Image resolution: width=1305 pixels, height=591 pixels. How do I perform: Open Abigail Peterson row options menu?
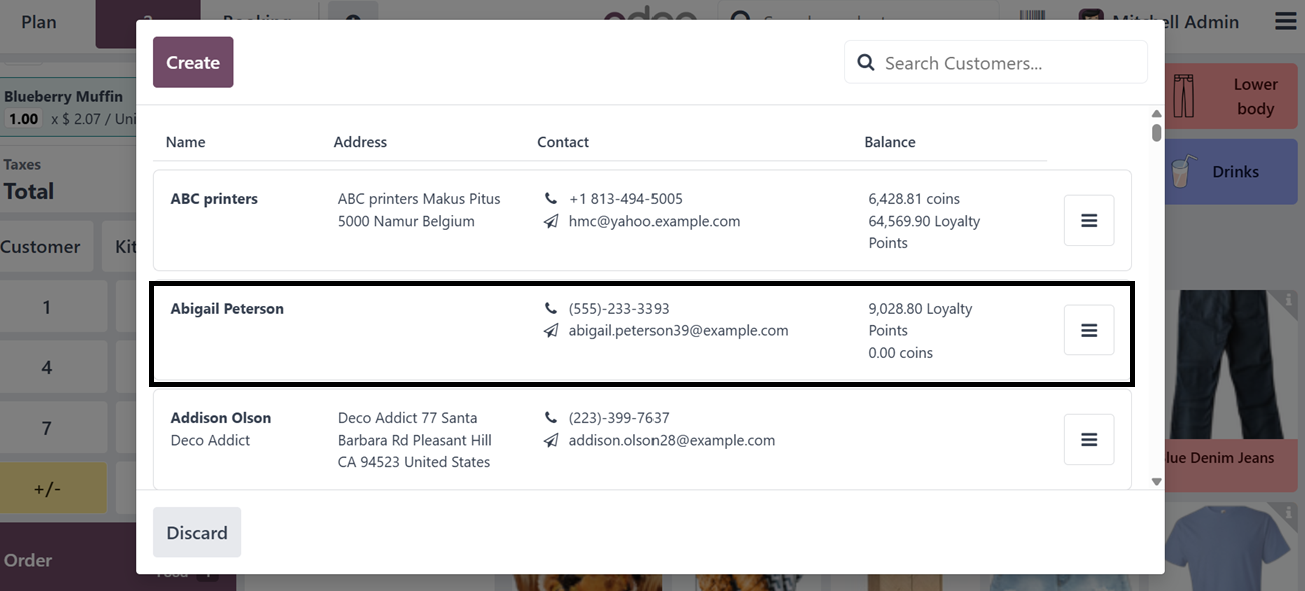pyautogui.click(x=1088, y=330)
